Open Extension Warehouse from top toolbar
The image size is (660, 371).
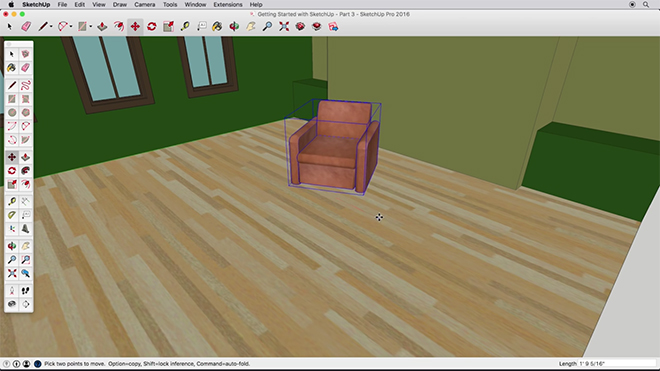317,27
